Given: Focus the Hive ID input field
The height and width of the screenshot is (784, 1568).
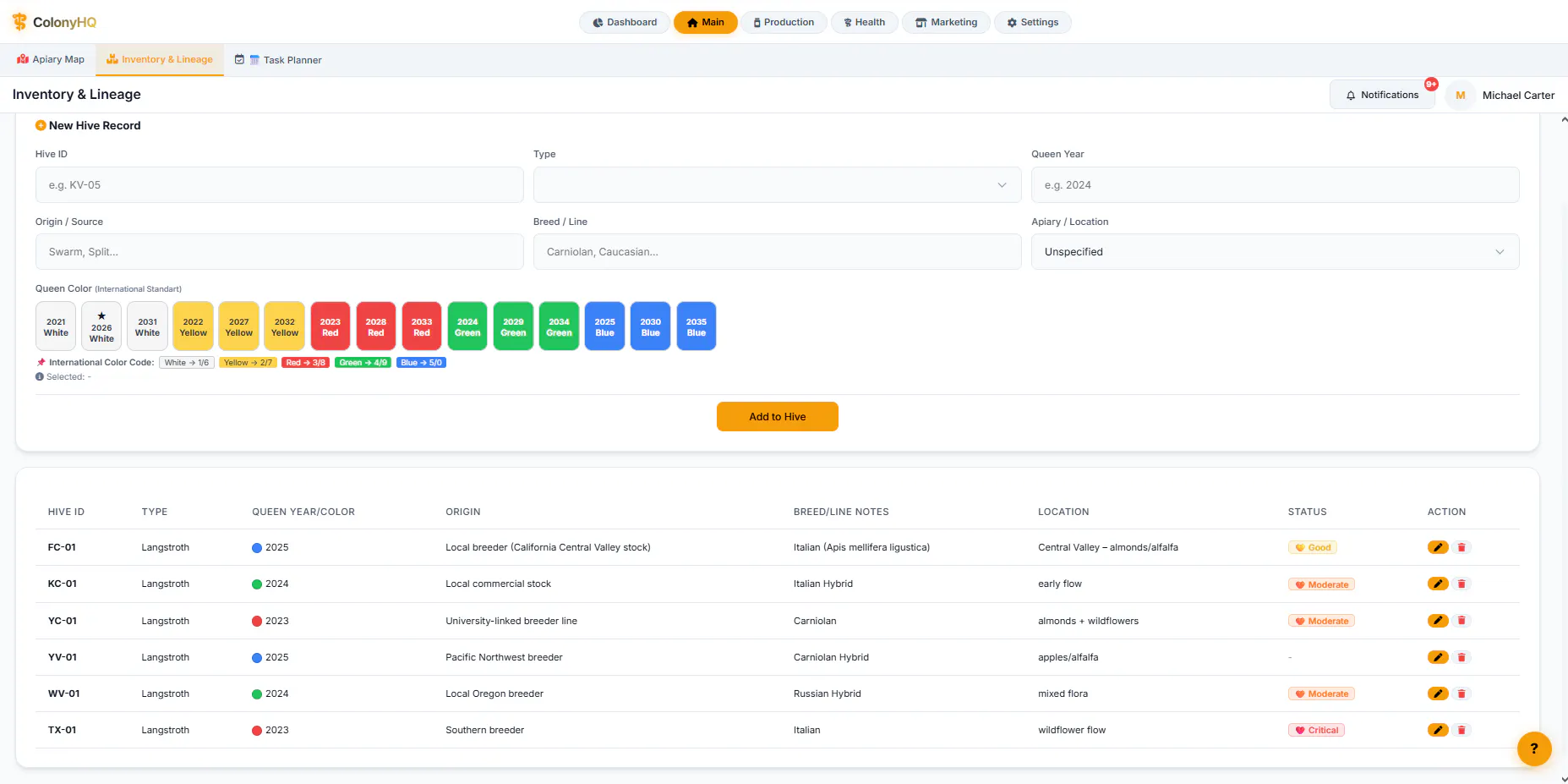Looking at the screenshot, I should (279, 185).
